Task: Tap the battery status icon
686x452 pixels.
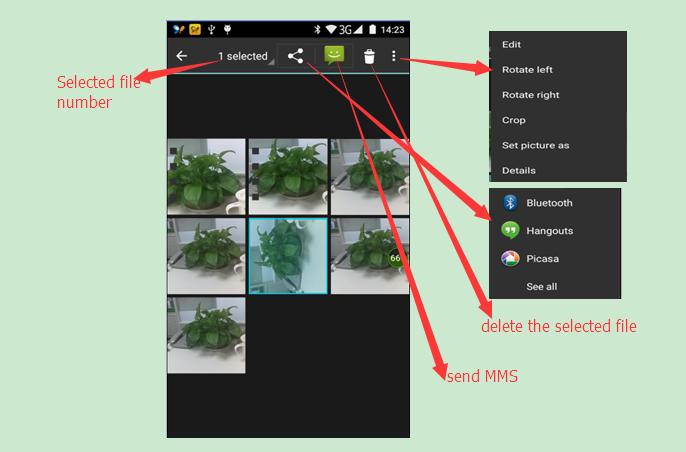Action: coord(372,29)
